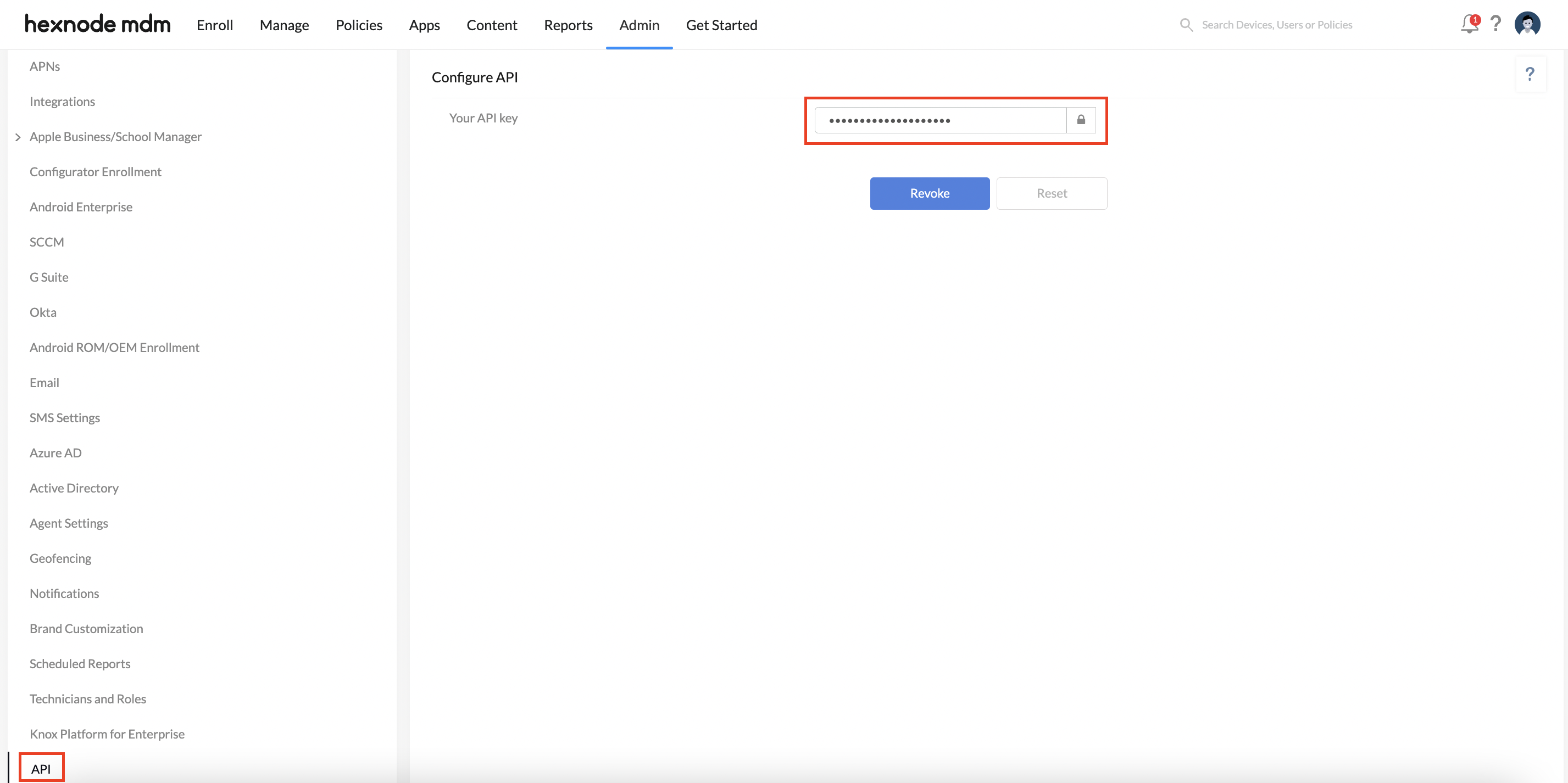Open Android ROM/OEM Enrollment
Screen dimensions: 1568x783
[114, 348]
